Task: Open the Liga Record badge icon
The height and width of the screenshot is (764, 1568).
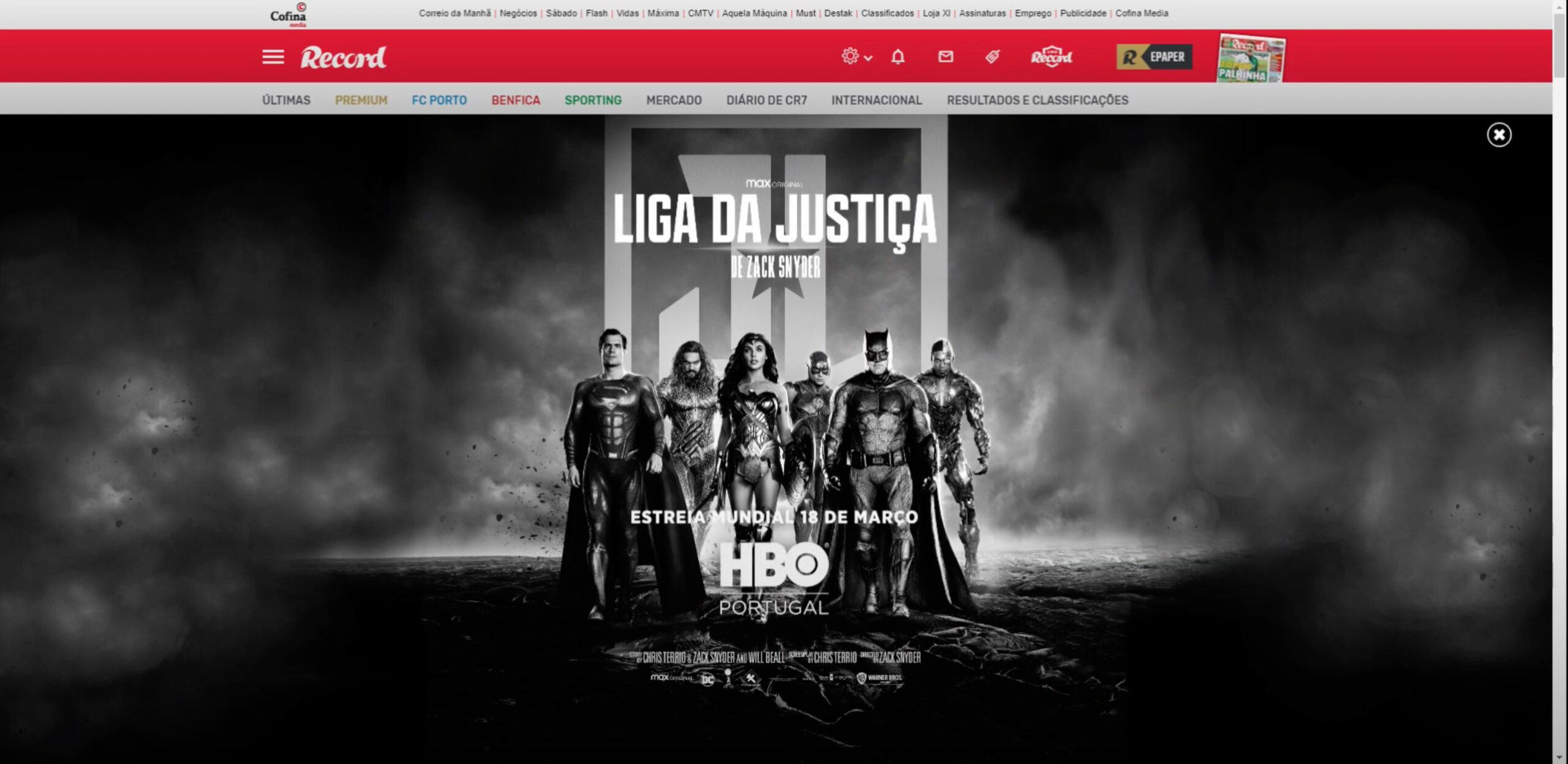Action: coord(1051,56)
